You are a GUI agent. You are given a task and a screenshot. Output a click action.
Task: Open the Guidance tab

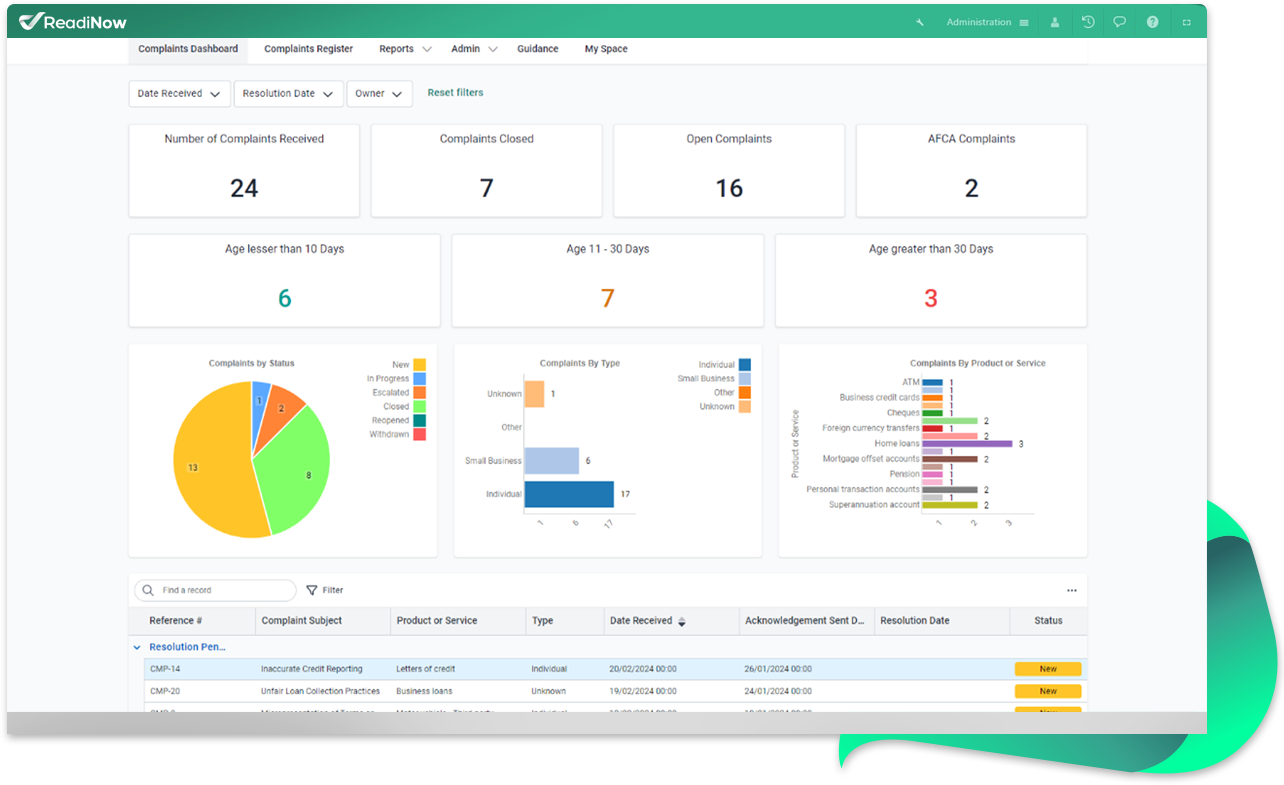538,49
